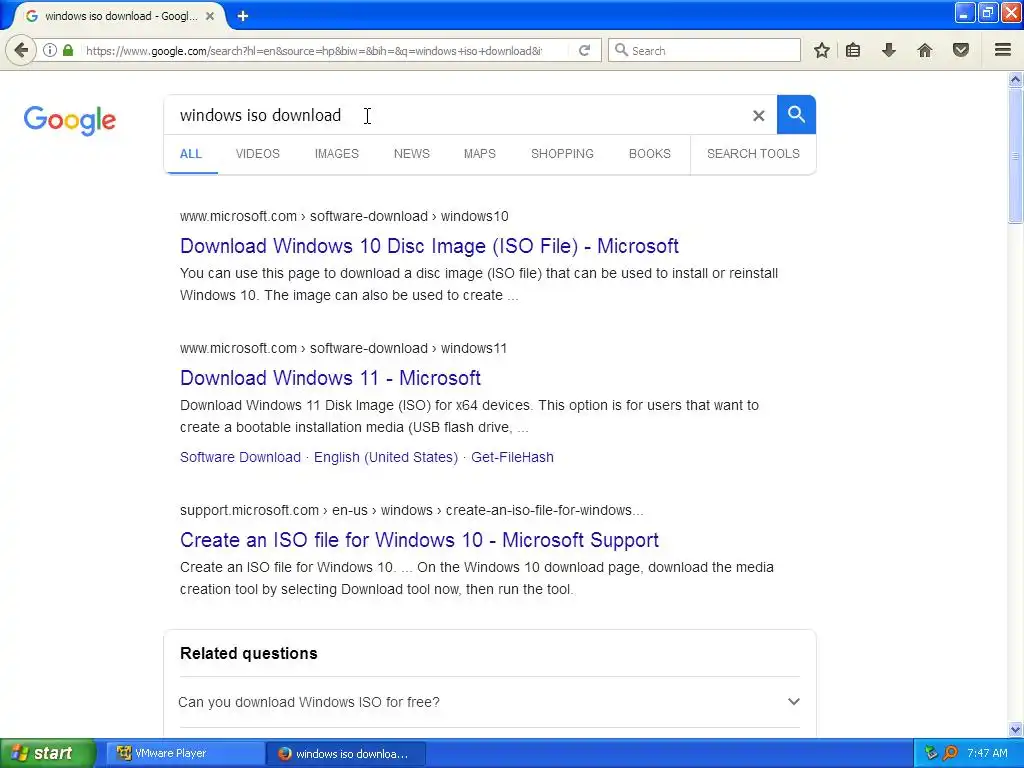
Task: Open 'Download Windows 11 - Microsoft' result
Action: [x=330, y=378]
